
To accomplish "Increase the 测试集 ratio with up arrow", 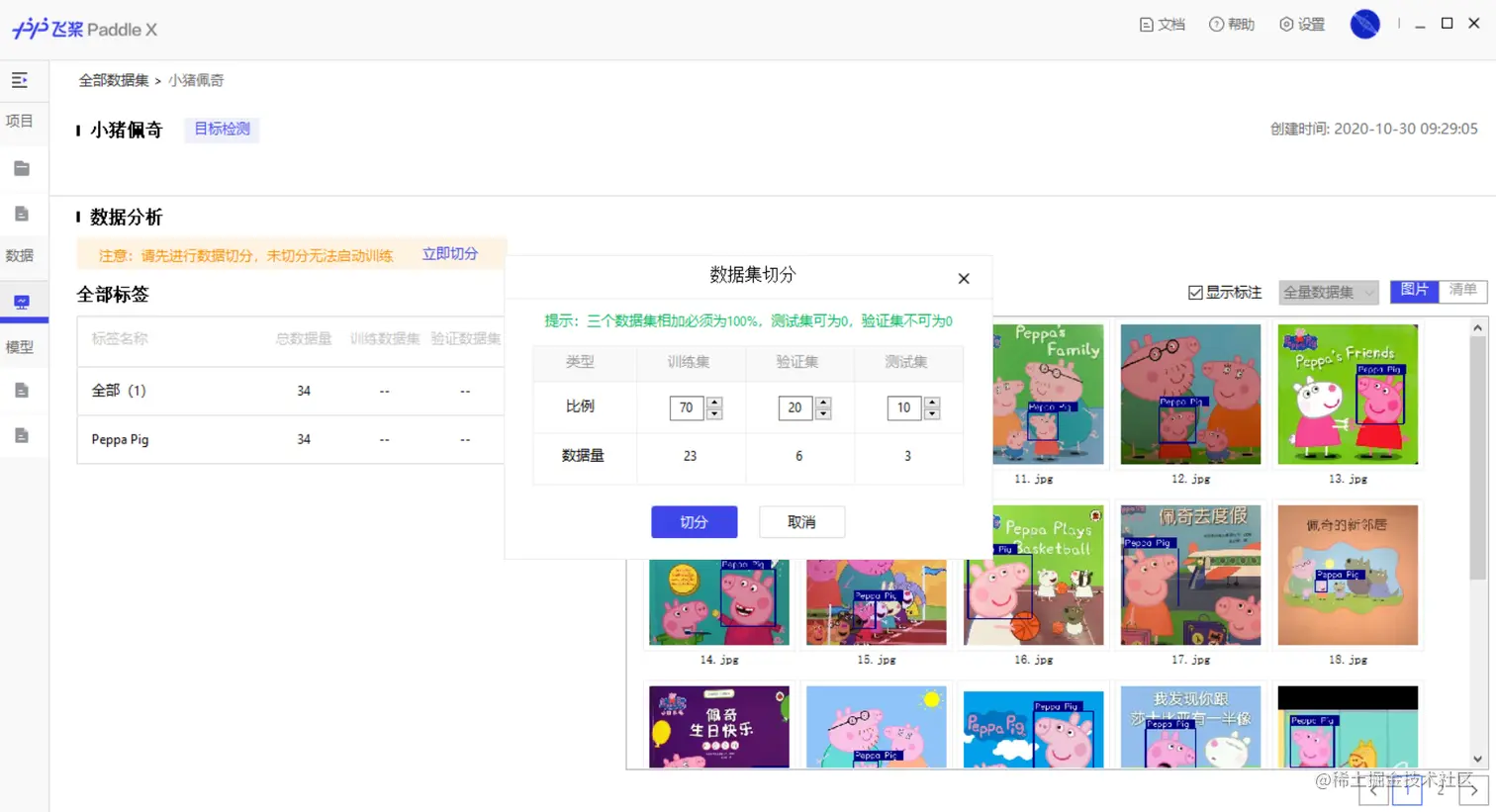I will click(932, 402).
